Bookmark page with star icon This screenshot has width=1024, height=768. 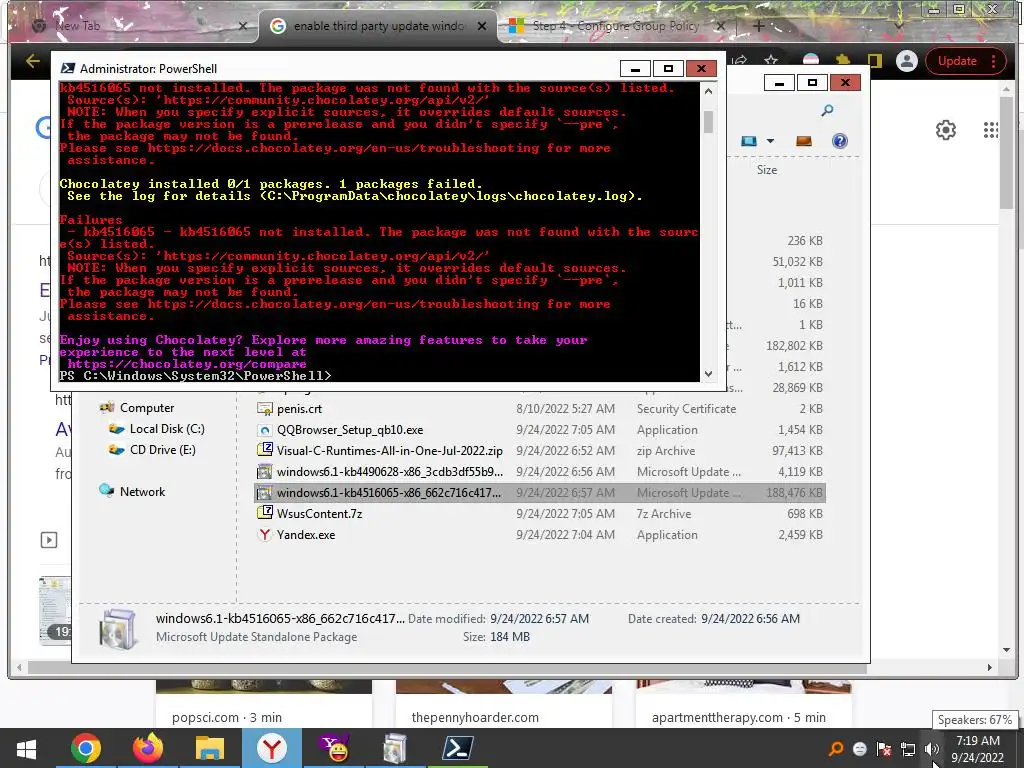(x=771, y=61)
